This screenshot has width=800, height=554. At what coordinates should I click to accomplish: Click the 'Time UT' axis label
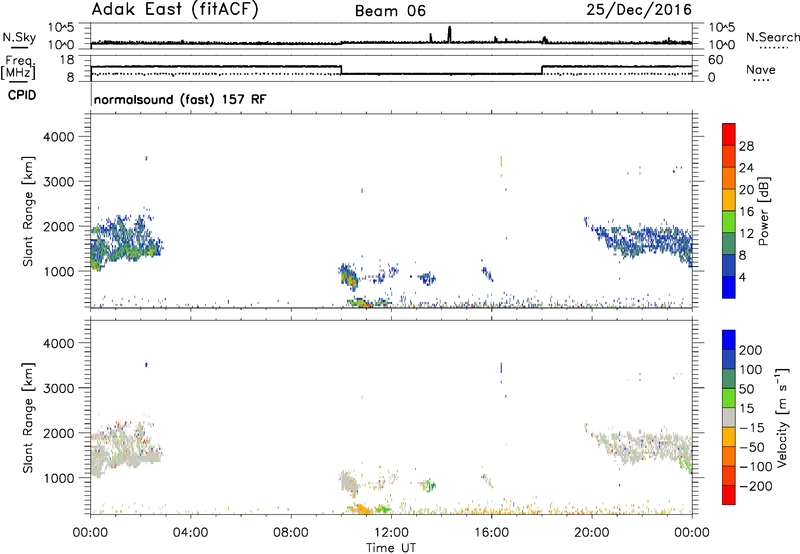pyautogui.click(x=391, y=548)
